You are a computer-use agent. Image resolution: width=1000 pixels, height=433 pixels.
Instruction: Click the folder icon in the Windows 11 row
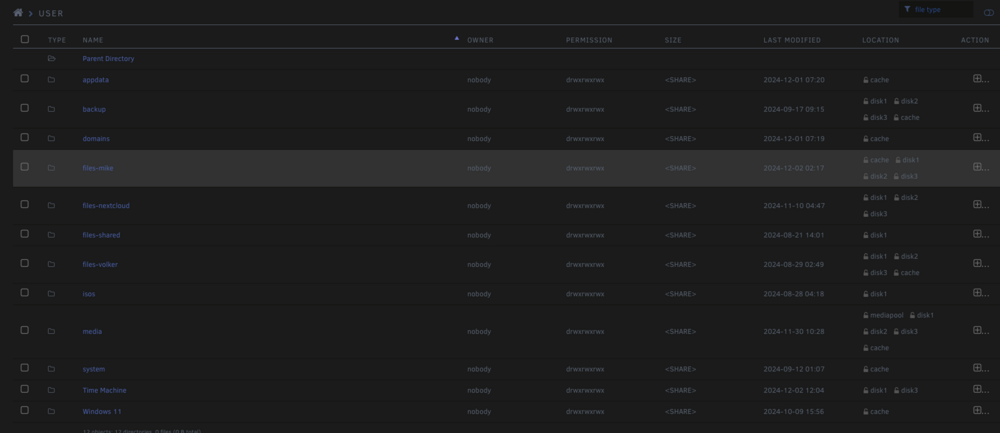coord(51,412)
